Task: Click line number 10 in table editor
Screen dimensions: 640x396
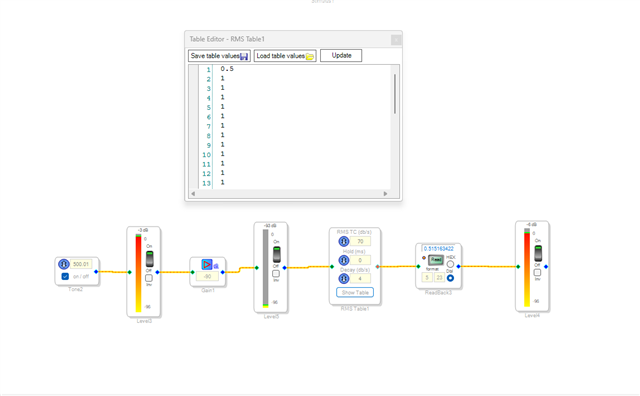Action: (x=207, y=155)
